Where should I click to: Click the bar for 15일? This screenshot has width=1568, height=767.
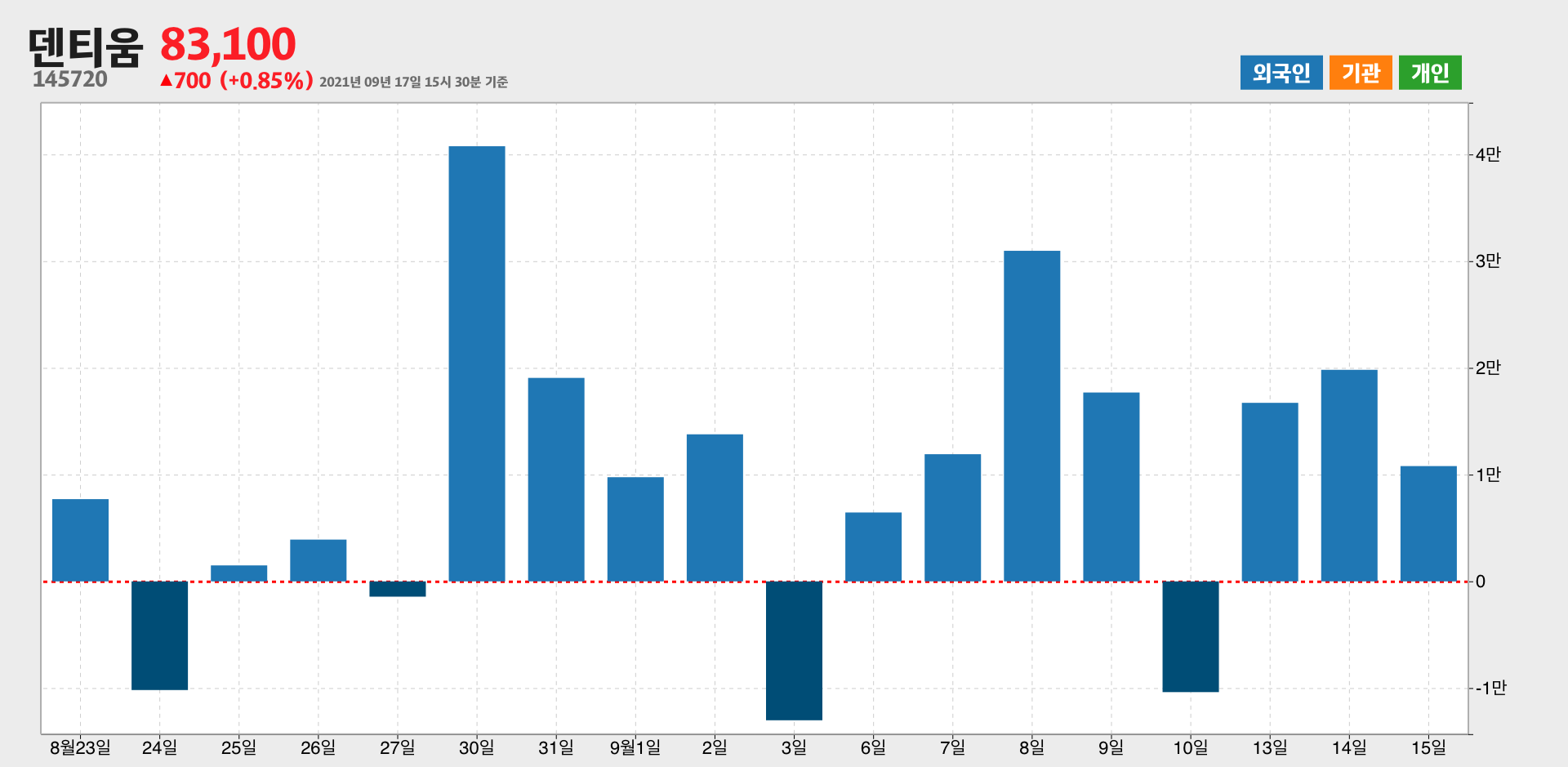pyautogui.click(x=1428, y=524)
